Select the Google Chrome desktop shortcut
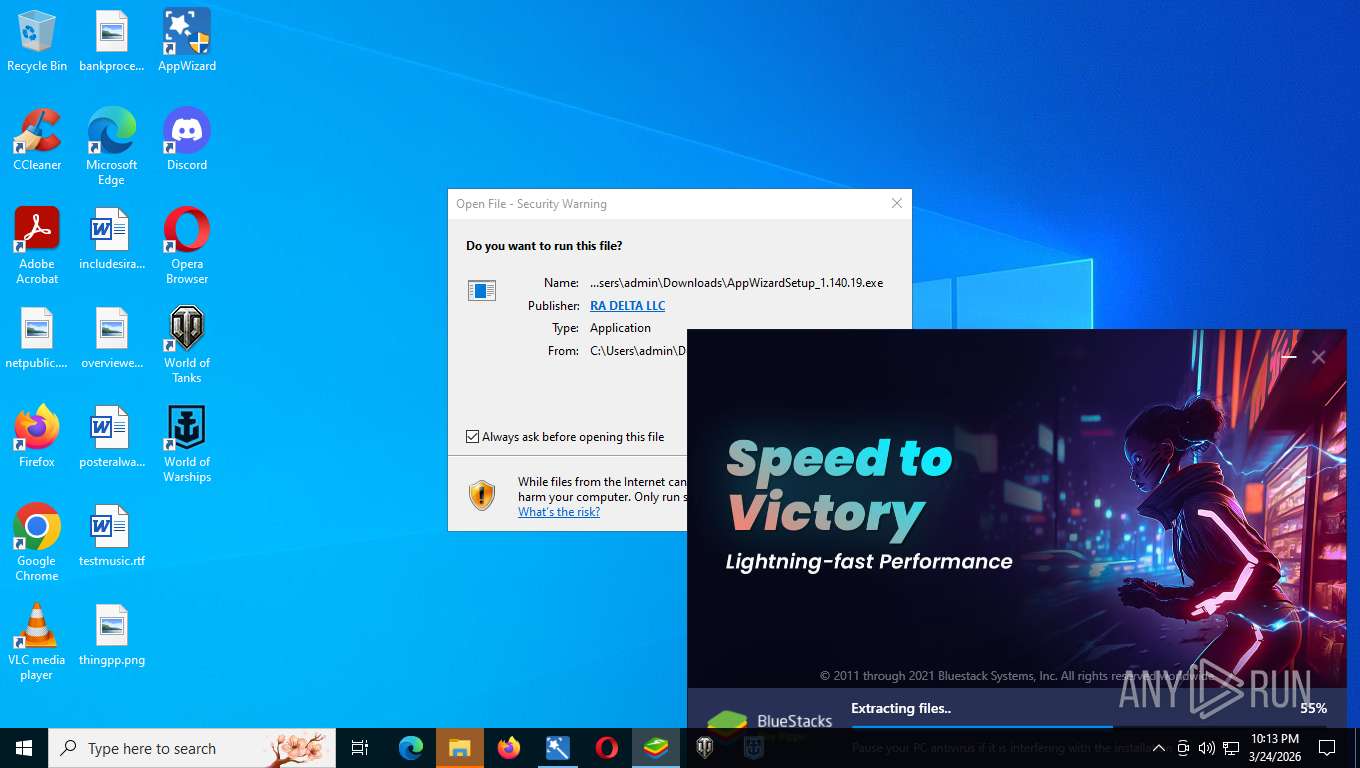This screenshot has height=768, width=1360. (x=37, y=543)
